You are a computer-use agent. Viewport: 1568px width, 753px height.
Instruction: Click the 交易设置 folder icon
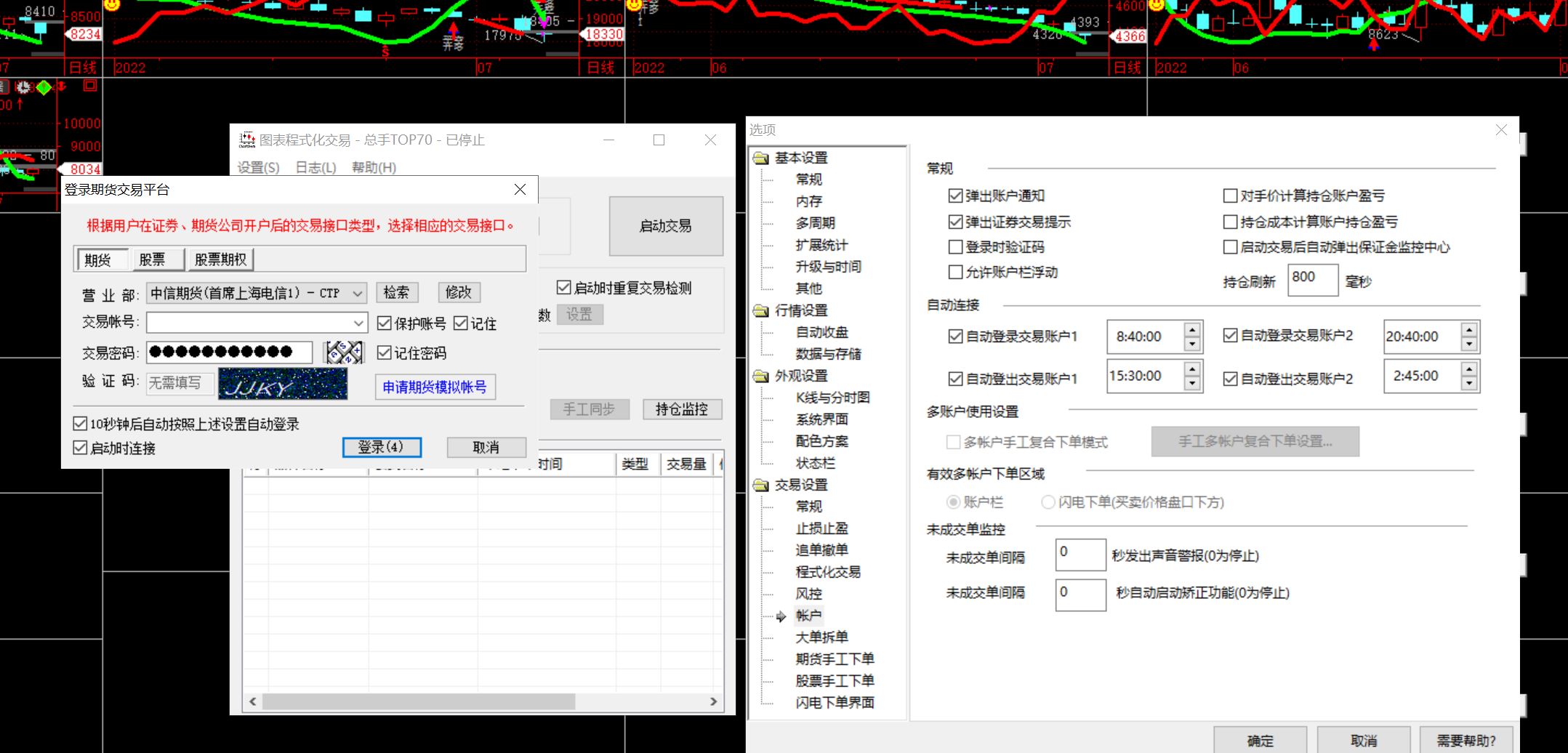(761, 486)
